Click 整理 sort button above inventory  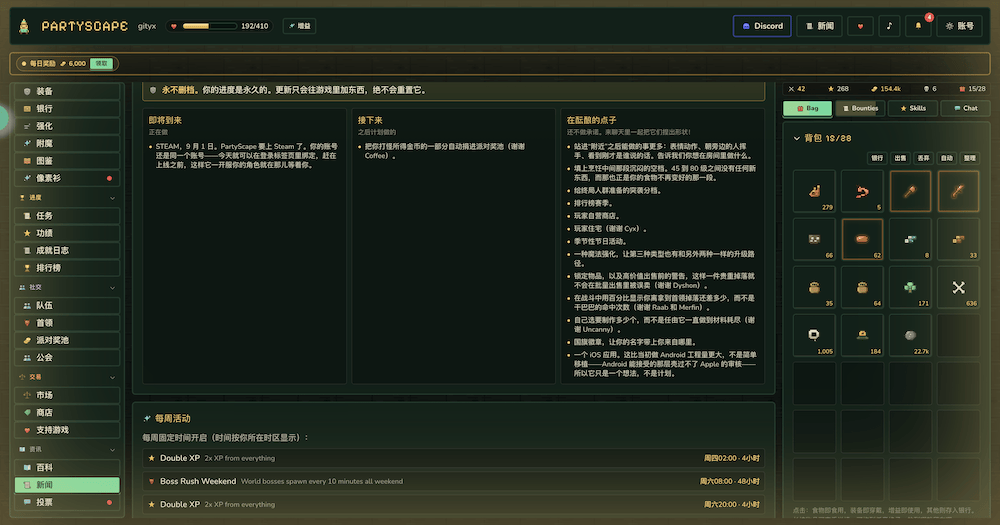(970, 158)
